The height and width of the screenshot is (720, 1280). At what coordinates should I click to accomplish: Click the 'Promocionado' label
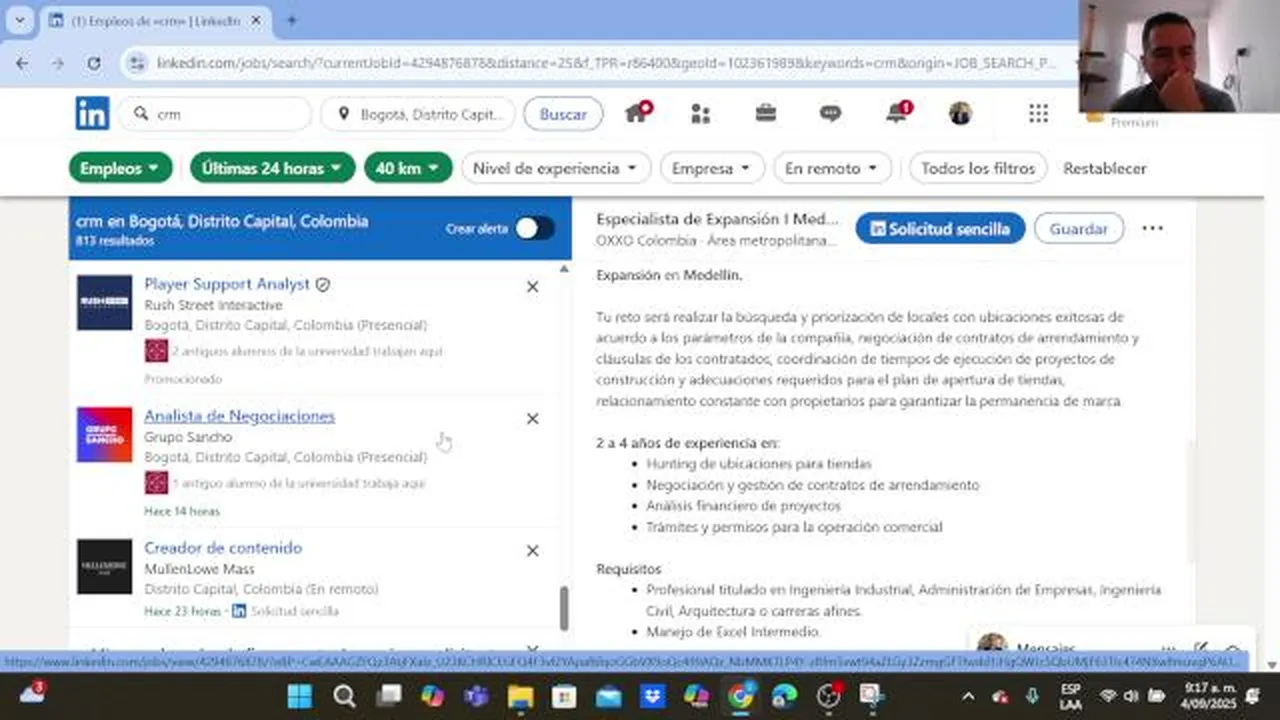coord(183,379)
